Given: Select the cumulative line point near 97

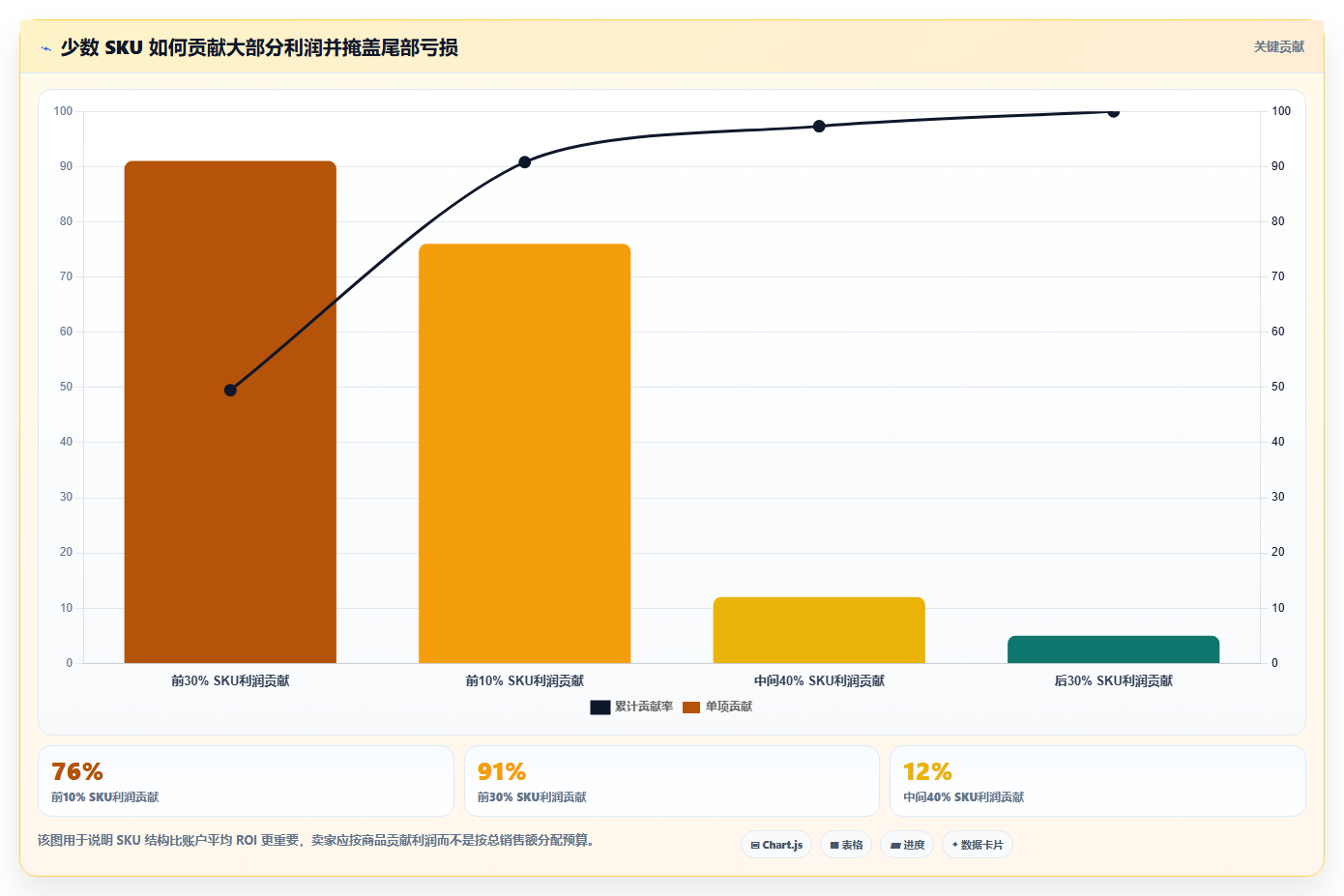Looking at the screenshot, I should (819, 127).
